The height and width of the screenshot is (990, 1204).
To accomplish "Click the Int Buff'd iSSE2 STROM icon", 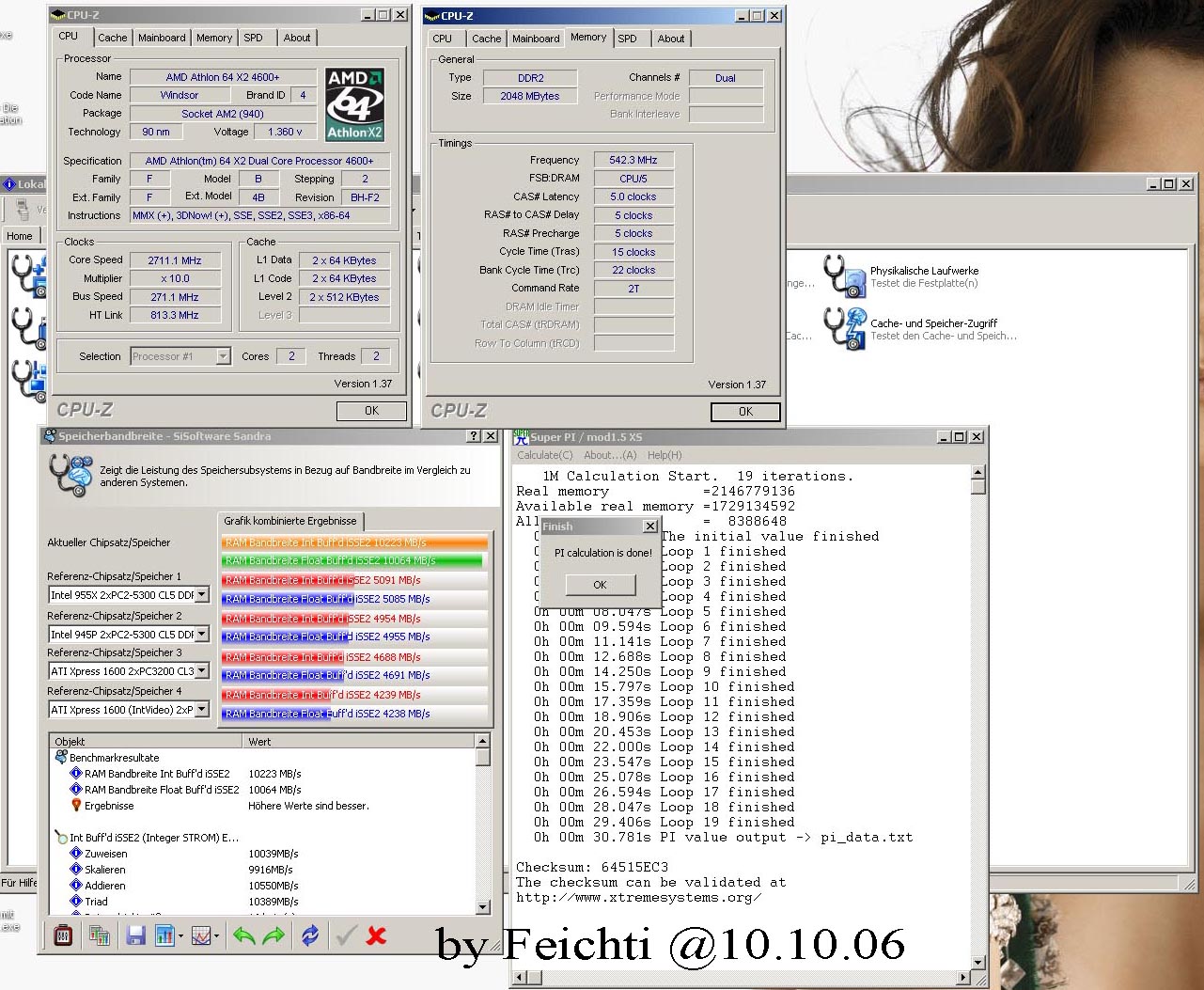I will pyautogui.click(x=61, y=838).
